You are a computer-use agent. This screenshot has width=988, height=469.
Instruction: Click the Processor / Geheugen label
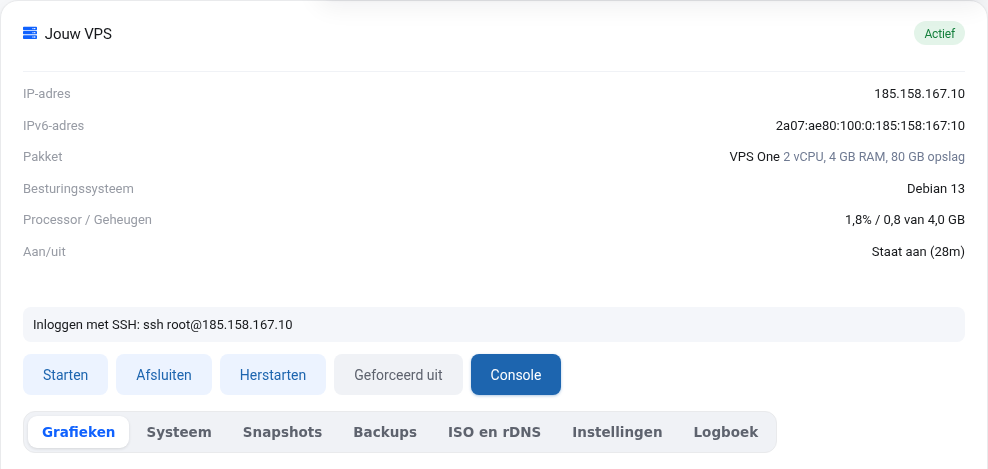coord(87,220)
